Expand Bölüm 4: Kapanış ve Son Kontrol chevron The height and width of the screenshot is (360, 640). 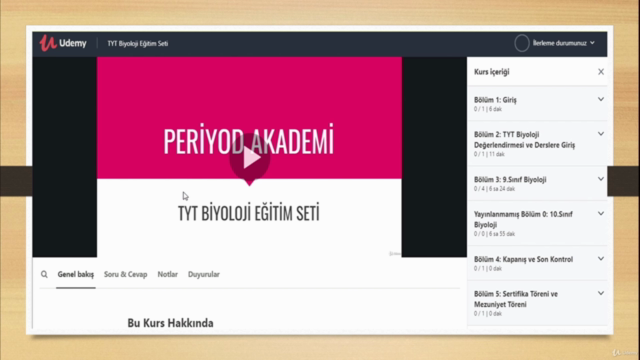(x=601, y=258)
